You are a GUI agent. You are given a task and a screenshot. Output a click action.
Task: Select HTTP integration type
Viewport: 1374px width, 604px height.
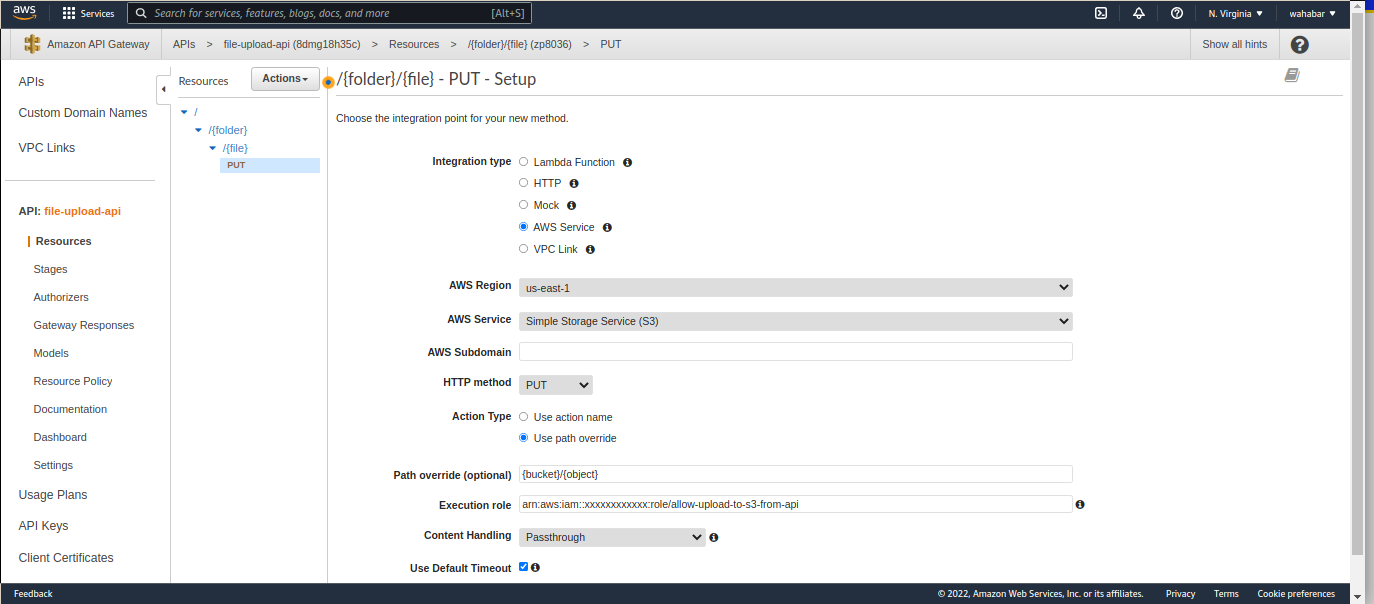pyautogui.click(x=523, y=183)
